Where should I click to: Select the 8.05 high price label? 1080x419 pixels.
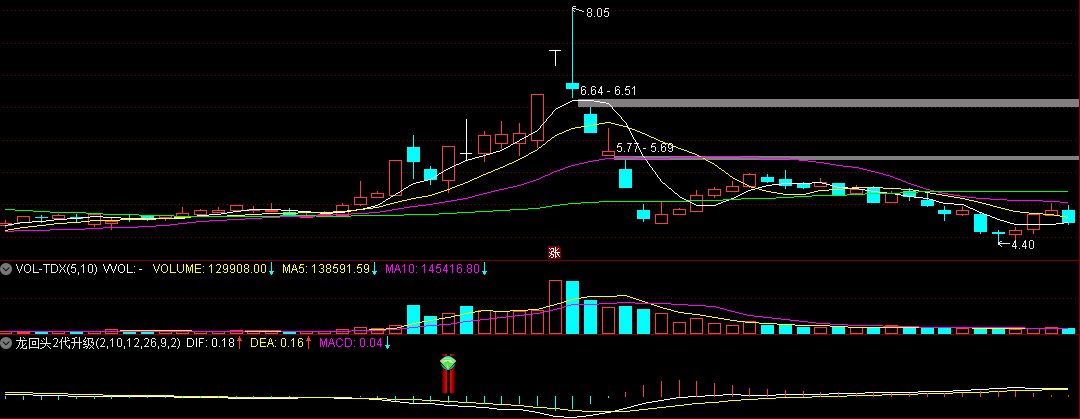click(x=597, y=12)
